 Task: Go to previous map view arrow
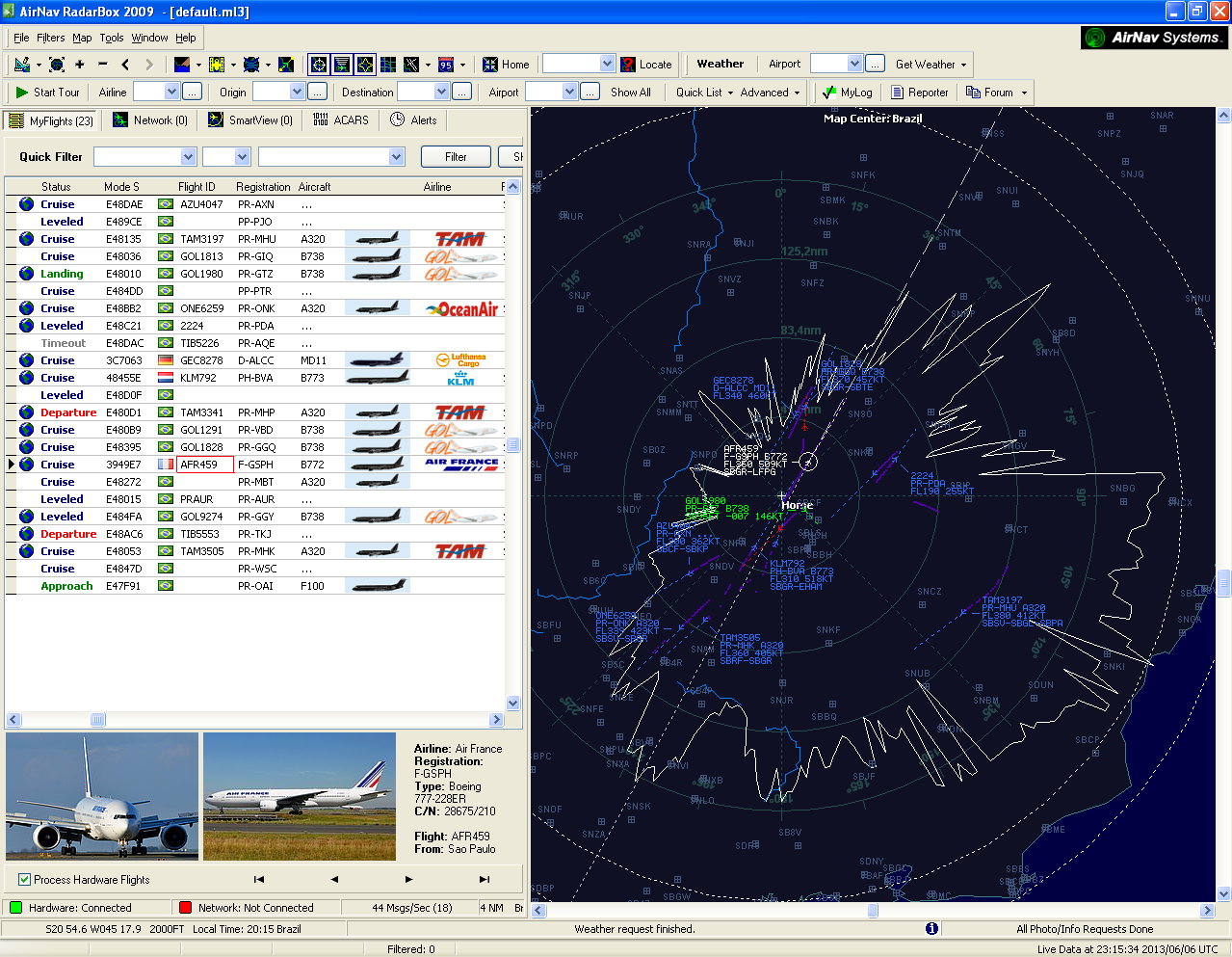coord(126,65)
